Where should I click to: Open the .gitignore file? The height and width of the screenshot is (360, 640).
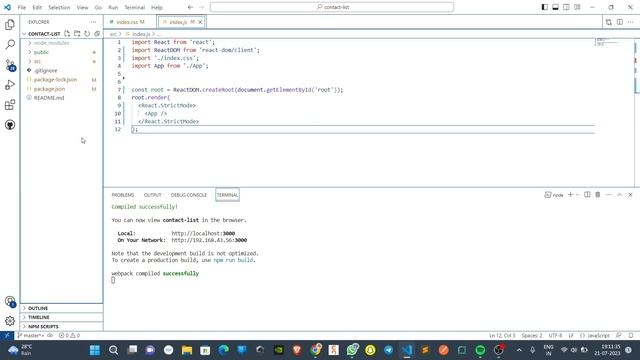tap(46, 71)
